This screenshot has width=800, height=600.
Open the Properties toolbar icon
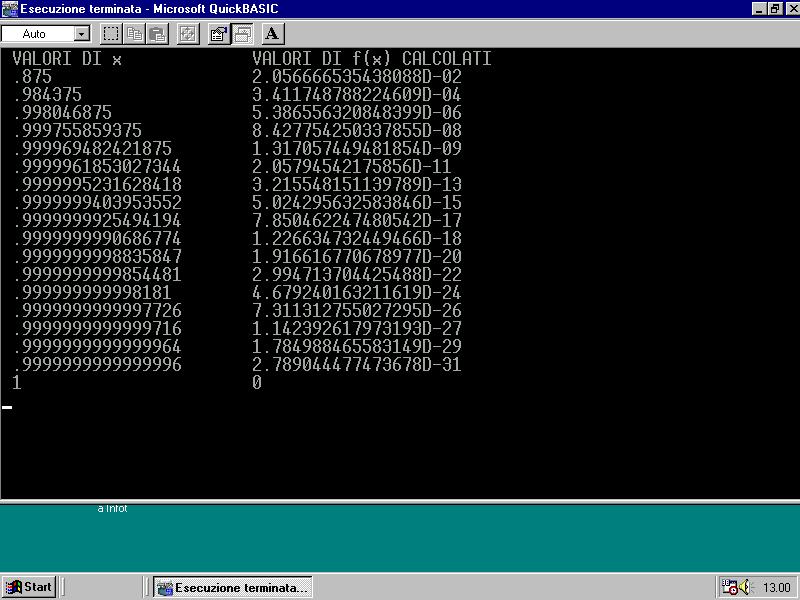tap(218, 34)
